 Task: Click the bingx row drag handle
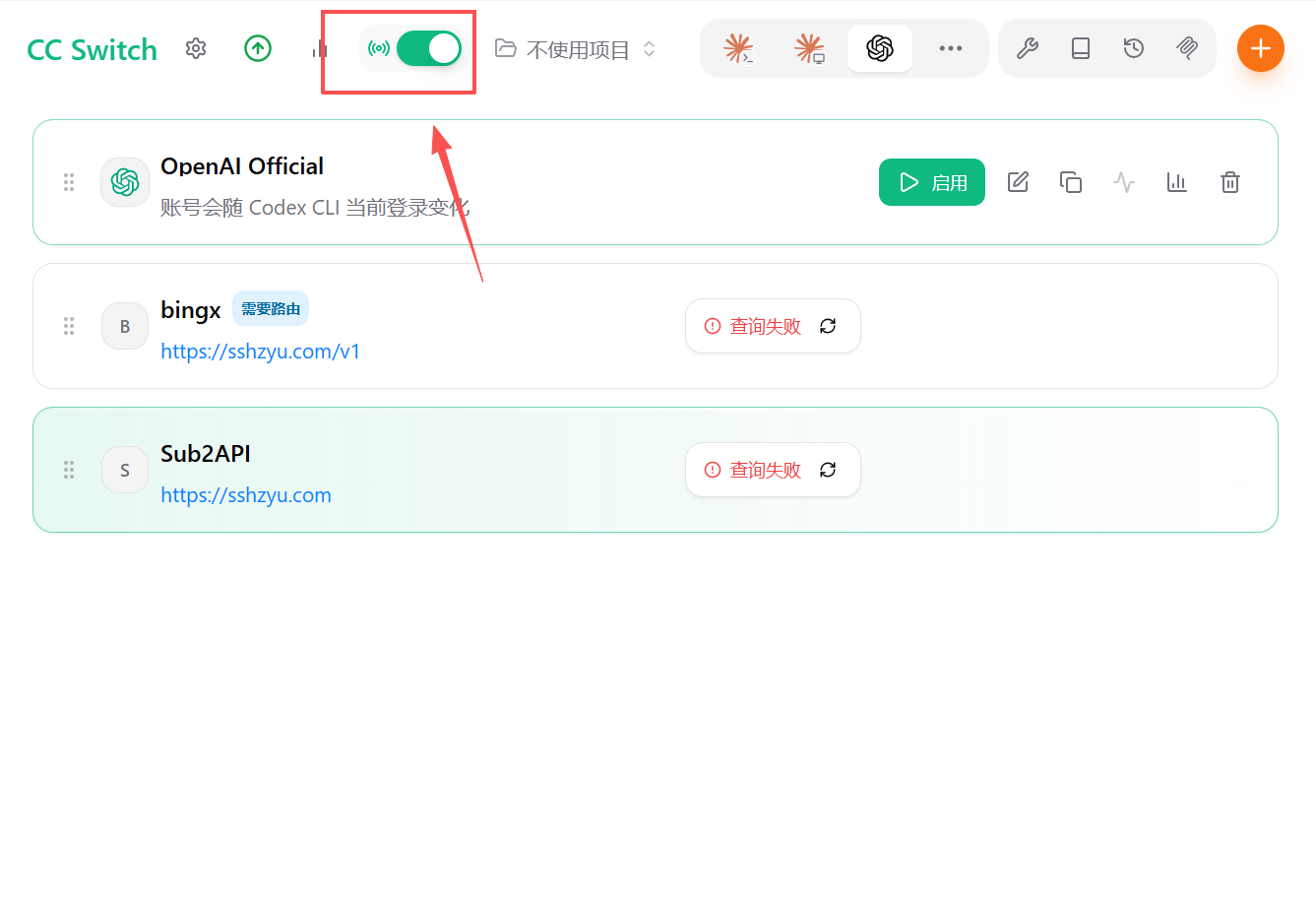pos(69,326)
